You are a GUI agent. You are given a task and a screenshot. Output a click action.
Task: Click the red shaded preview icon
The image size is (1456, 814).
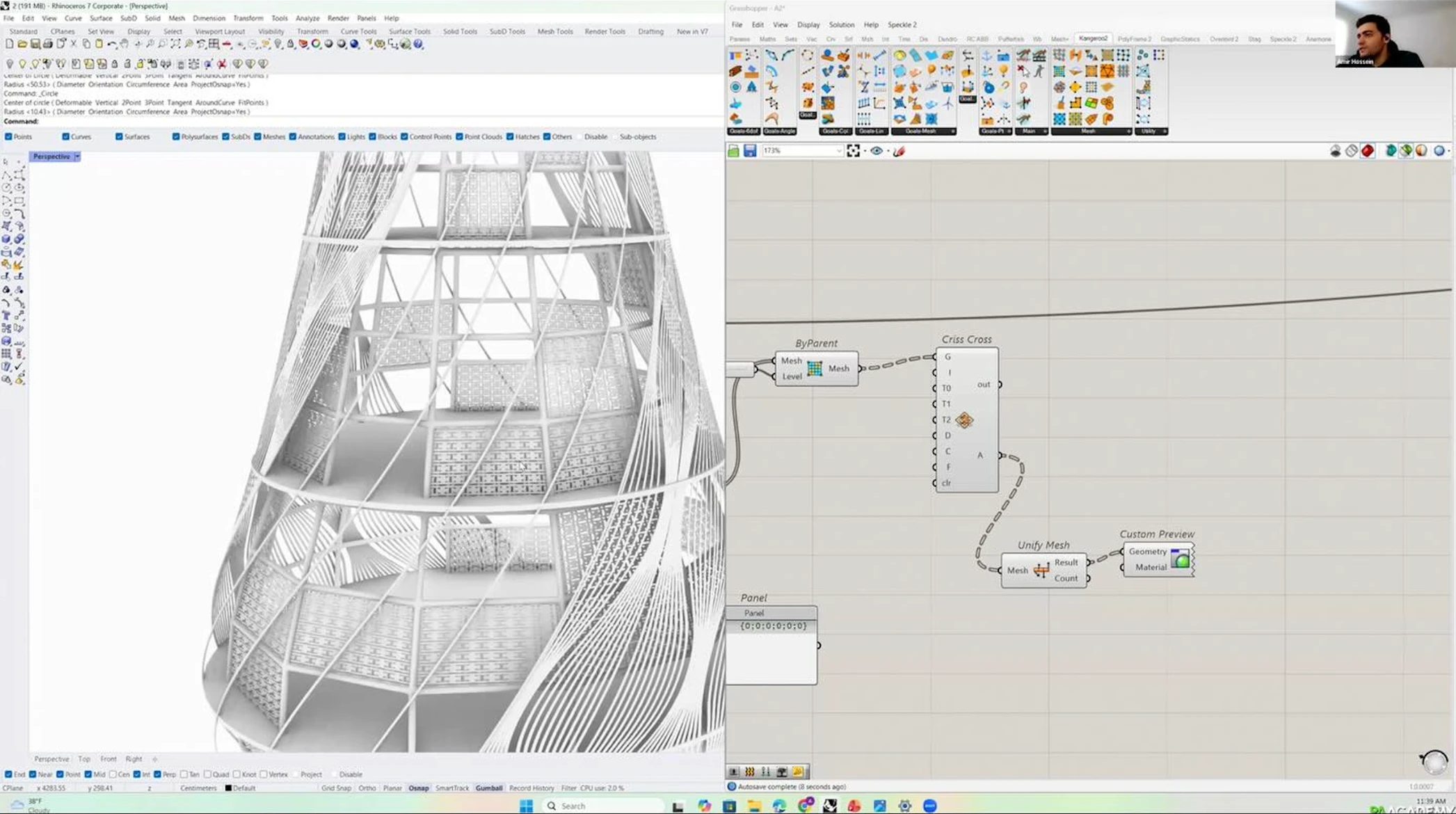click(1368, 151)
